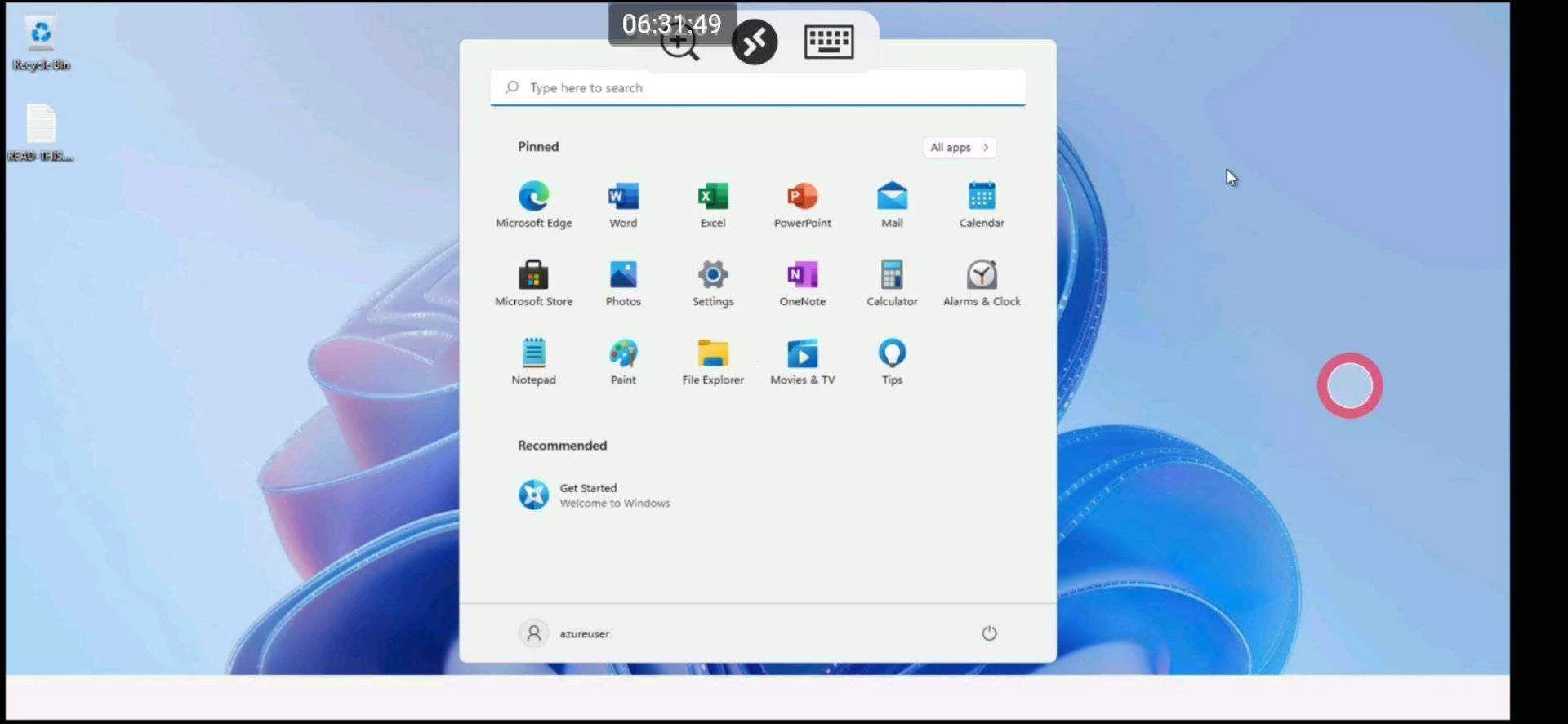Screen dimensions: 1568x724
Task: Launch OneNote
Action: click(802, 282)
